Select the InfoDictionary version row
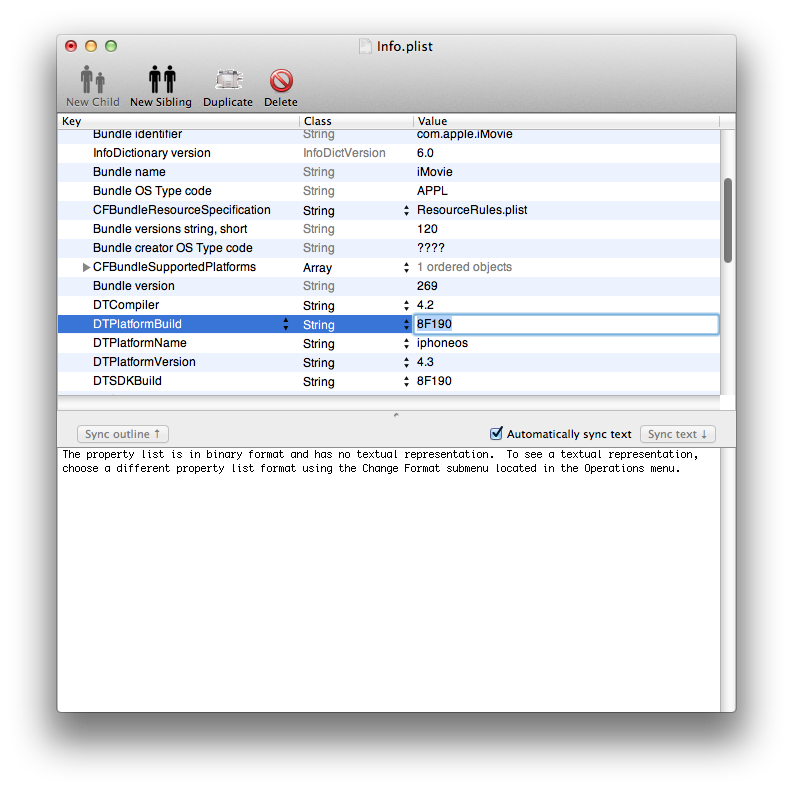The height and width of the screenshot is (791, 793). tap(388, 153)
